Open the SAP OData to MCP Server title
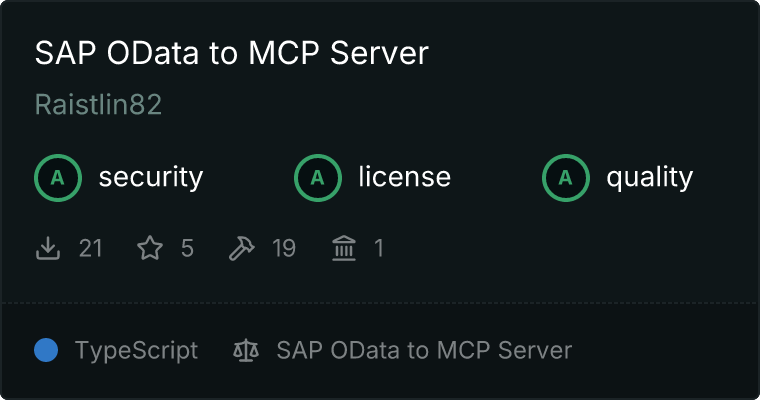 pos(231,54)
